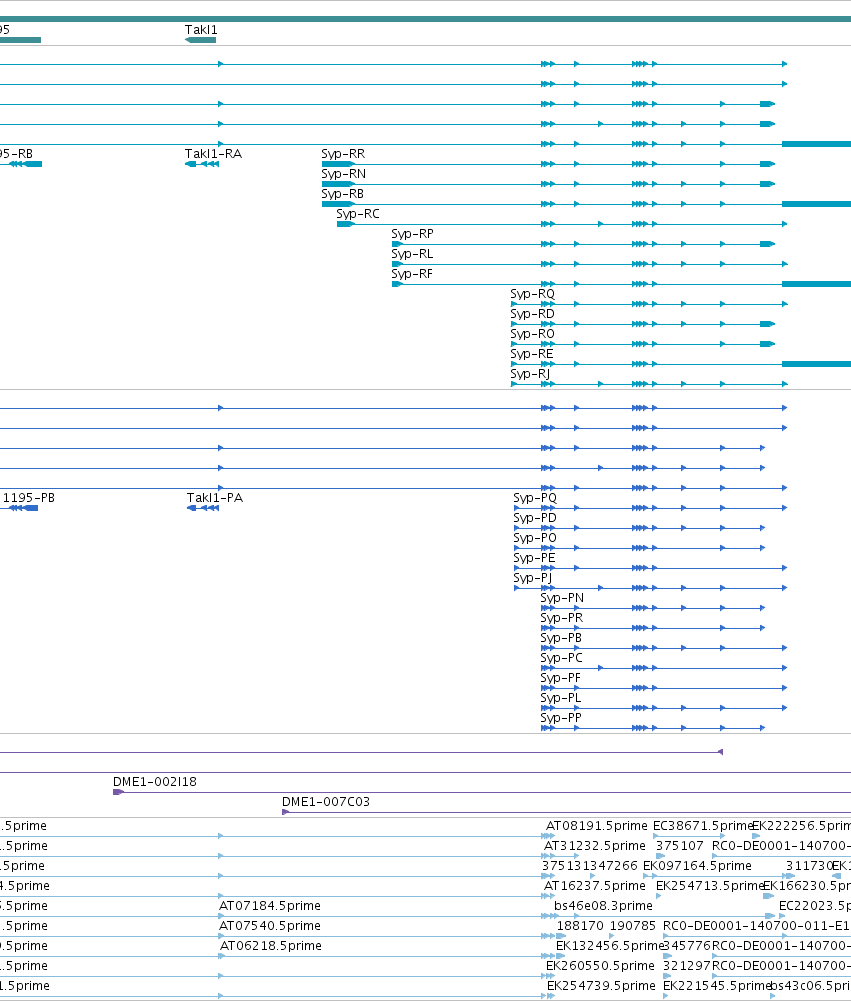Viewport: 851px width, 1001px height.
Task: Click the EK221545.5prime EST label
Action: pos(717,986)
